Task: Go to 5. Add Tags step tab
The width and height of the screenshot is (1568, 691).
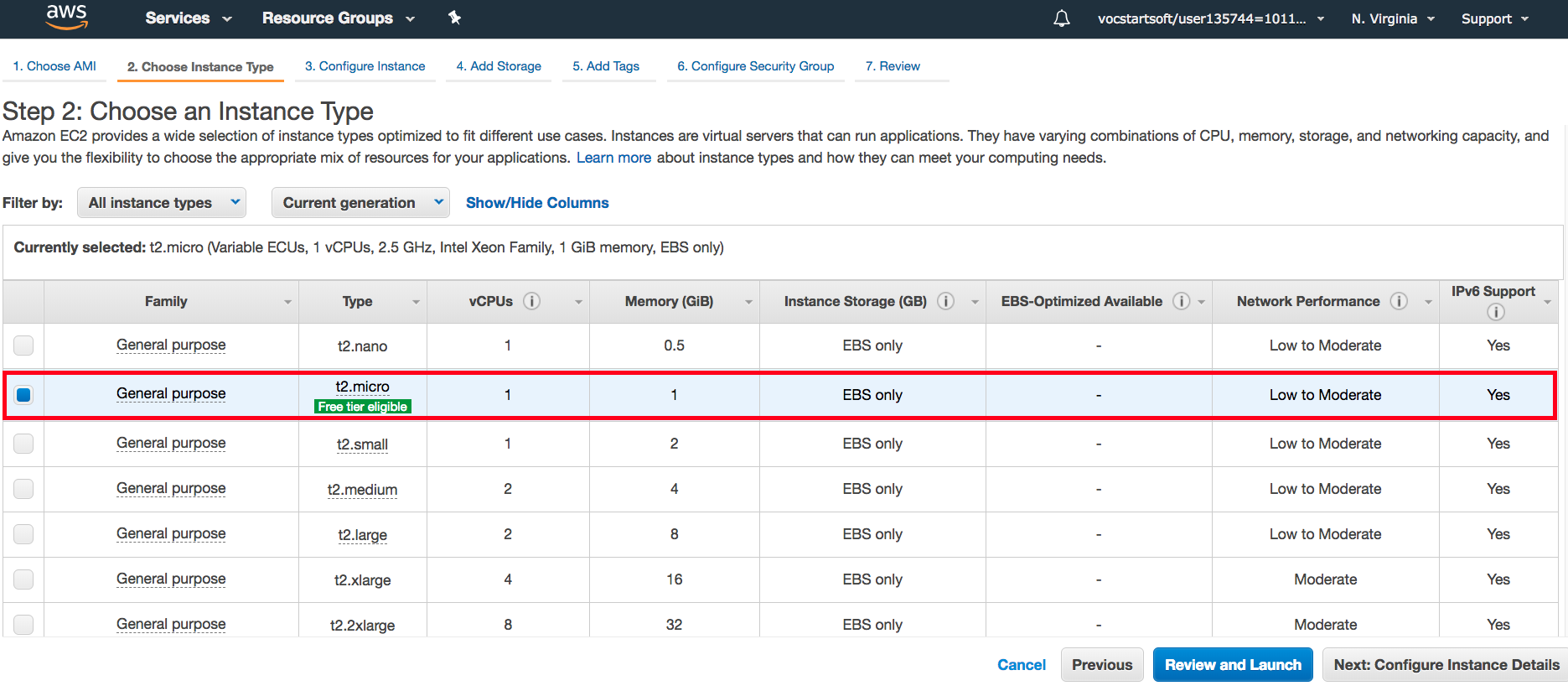Action: tap(606, 66)
